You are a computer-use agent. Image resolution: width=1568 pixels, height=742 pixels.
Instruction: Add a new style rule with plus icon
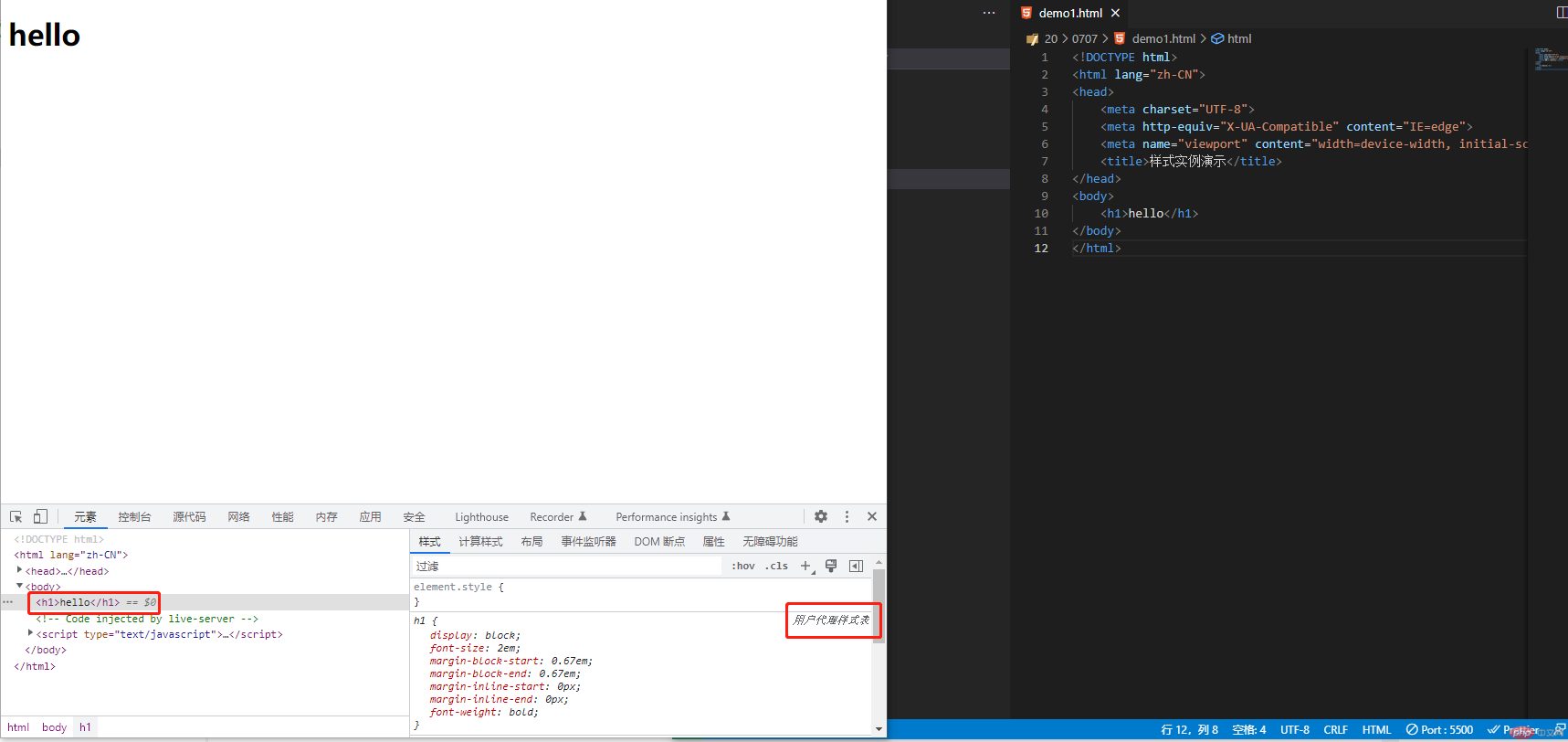pyautogui.click(x=805, y=567)
